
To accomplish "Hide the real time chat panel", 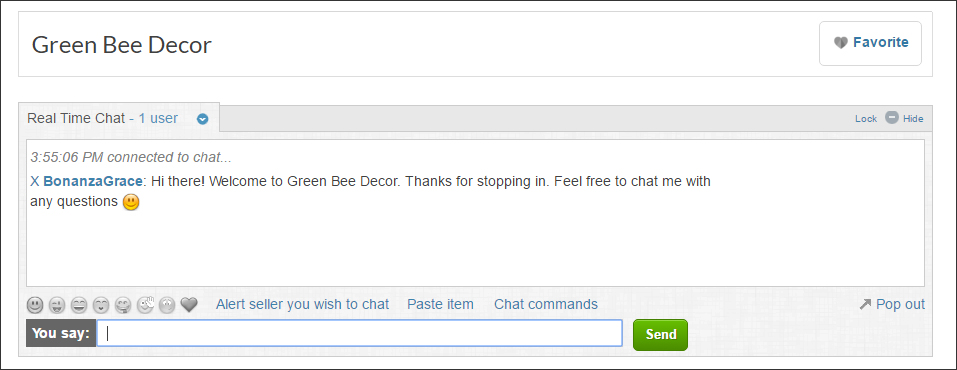I will tap(905, 118).
